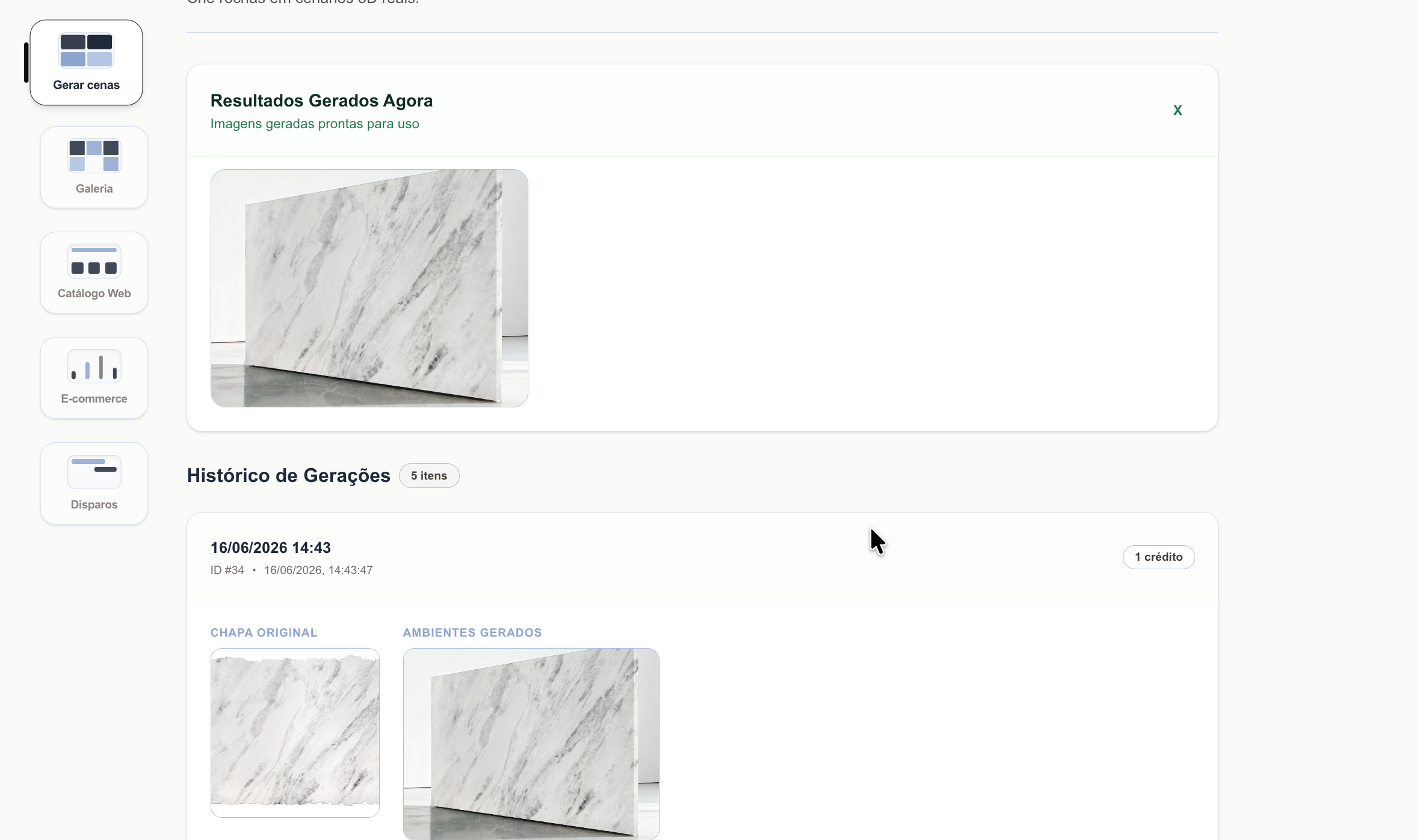Image resolution: width=1419 pixels, height=840 pixels.
Task: Click the 1 crédito badge
Action: pos(1158,557)
